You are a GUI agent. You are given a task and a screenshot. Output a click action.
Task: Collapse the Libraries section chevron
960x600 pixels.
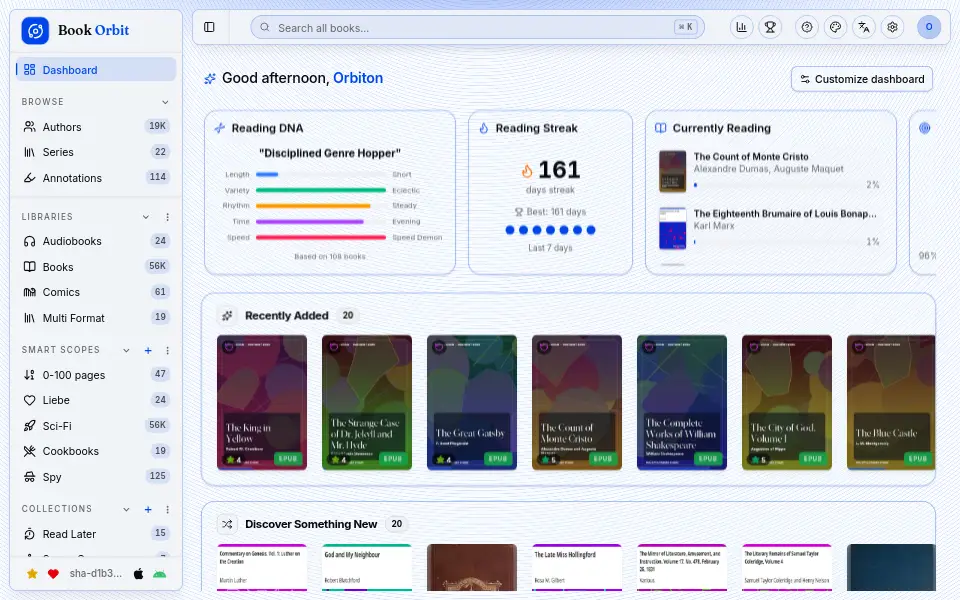tap(146, 217)
